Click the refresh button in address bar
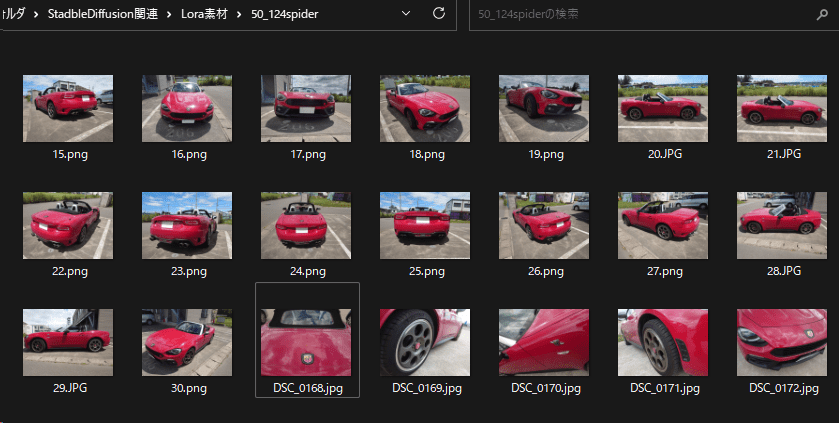The image size is (839, 423). click(x=438, y=14)
